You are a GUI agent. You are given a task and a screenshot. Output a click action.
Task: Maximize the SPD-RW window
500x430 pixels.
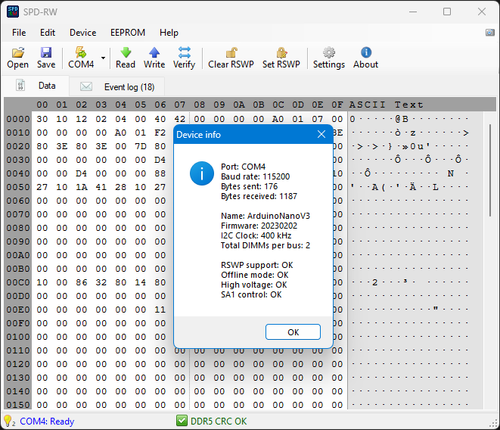tap(447, 12)
